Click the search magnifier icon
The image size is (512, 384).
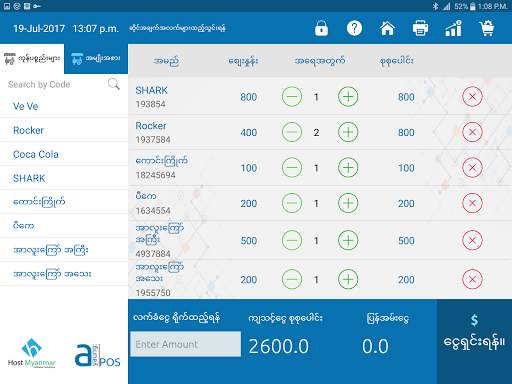[114, 84]
